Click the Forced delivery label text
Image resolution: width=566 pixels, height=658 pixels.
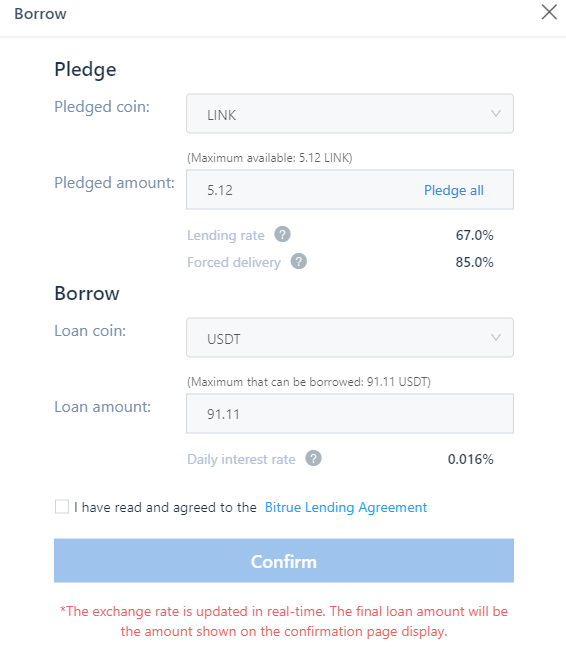coord(234,262)
